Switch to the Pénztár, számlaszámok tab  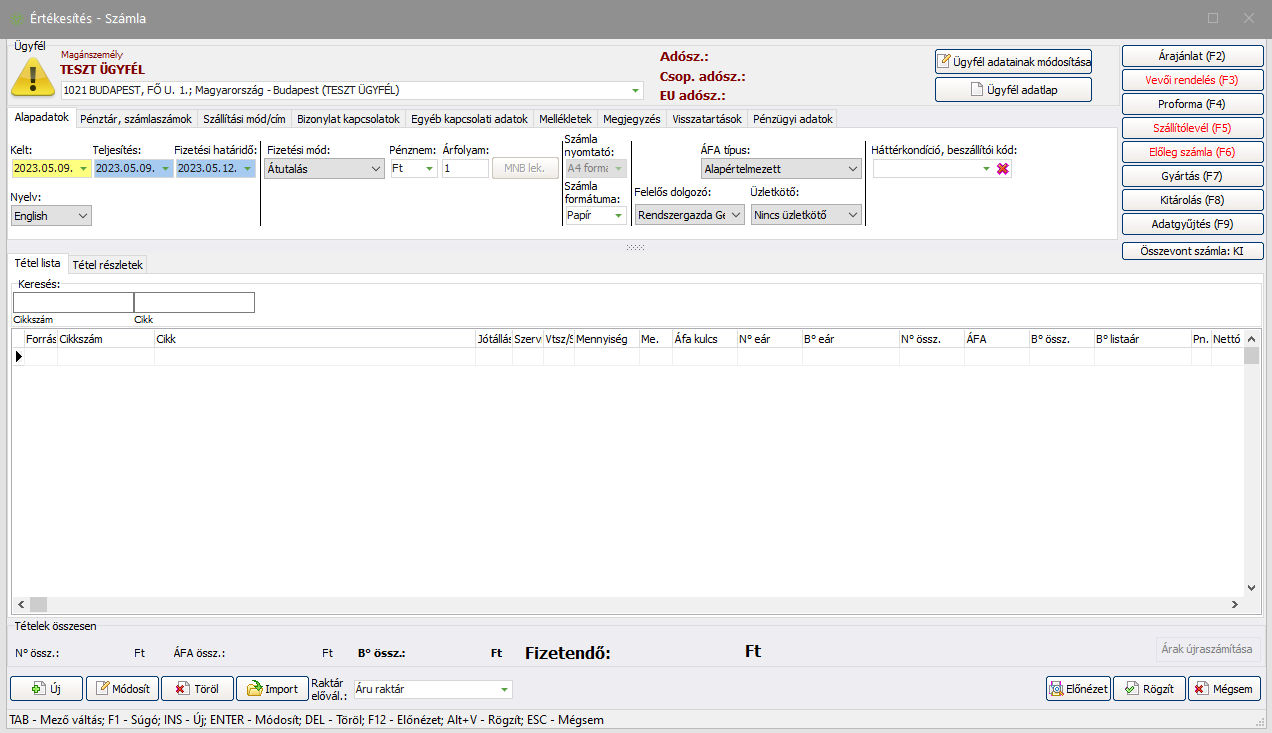[135, 119]
